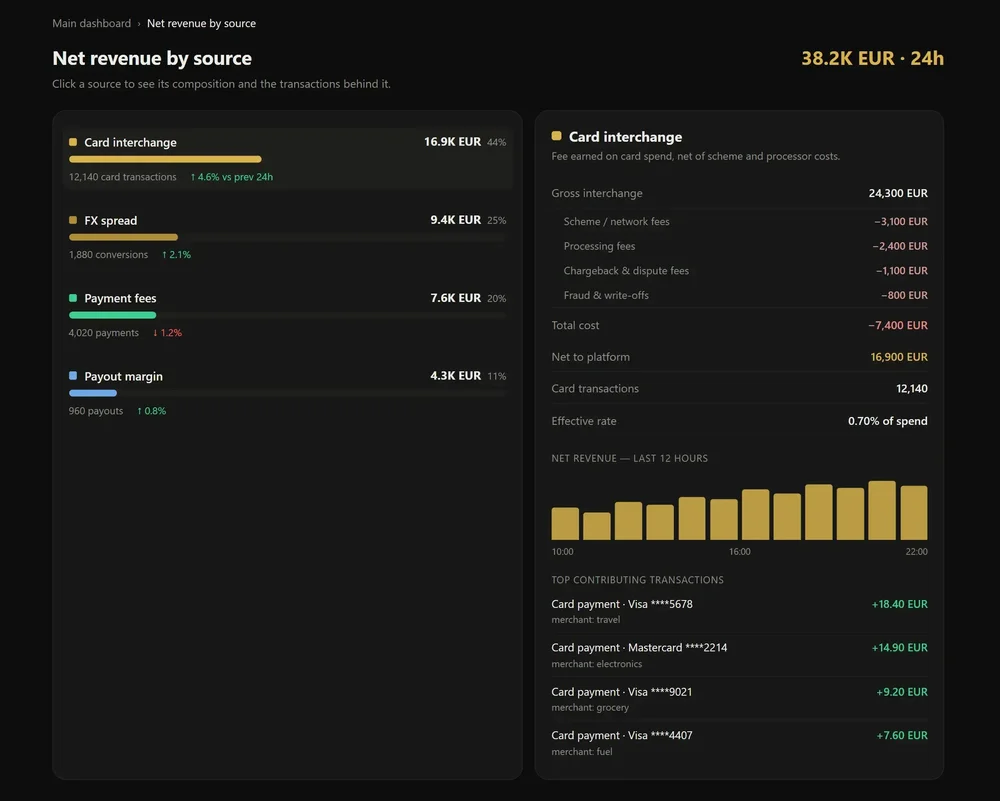This screenshot has width=1000, height=801.
Task: Click 'TOP CONTRIBUTING TRANSACTIONS' heading
Action: pos(637,580)
